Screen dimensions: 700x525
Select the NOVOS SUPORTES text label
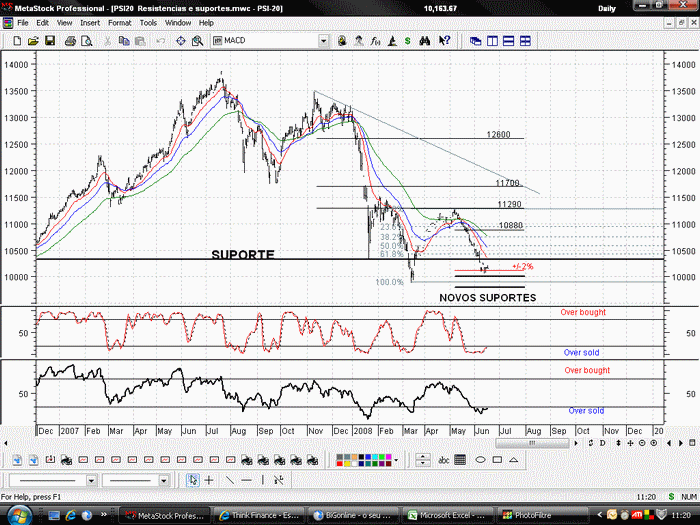pyautogui.click(x=488, y=298)
